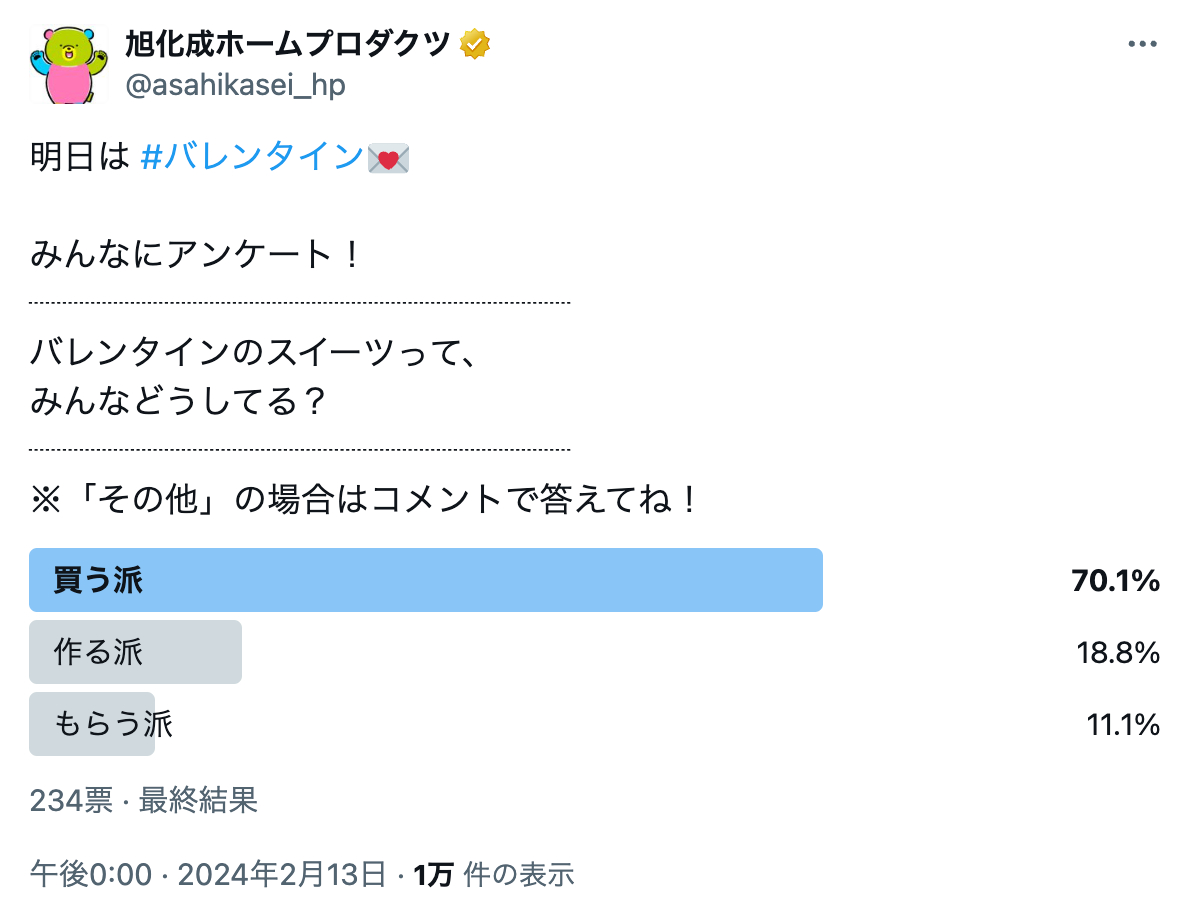
Task: Click the 234票 vote count
Action: [x=71, y=800]
